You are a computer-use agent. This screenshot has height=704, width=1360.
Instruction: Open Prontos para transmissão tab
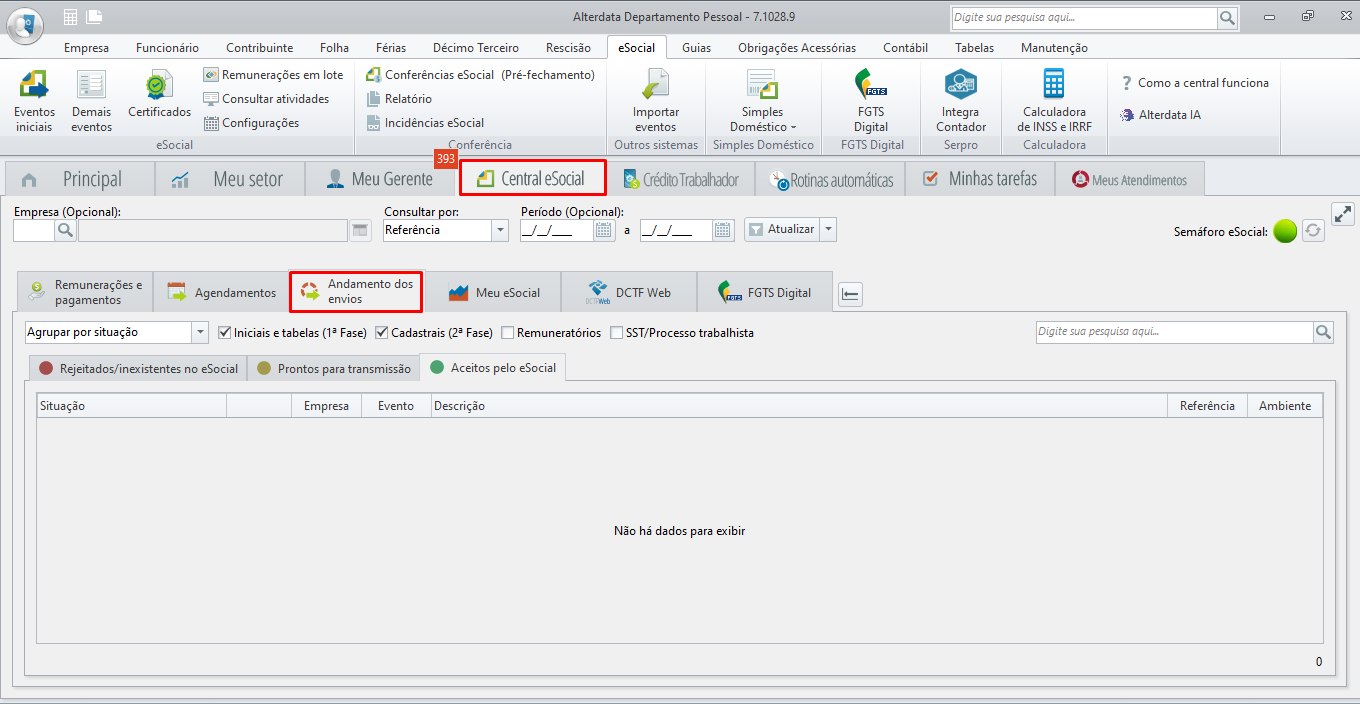tap(333, 368)
